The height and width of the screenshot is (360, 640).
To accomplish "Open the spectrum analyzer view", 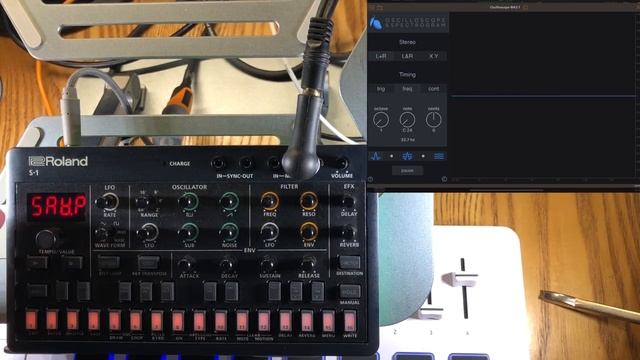I will tap(407, 156).
